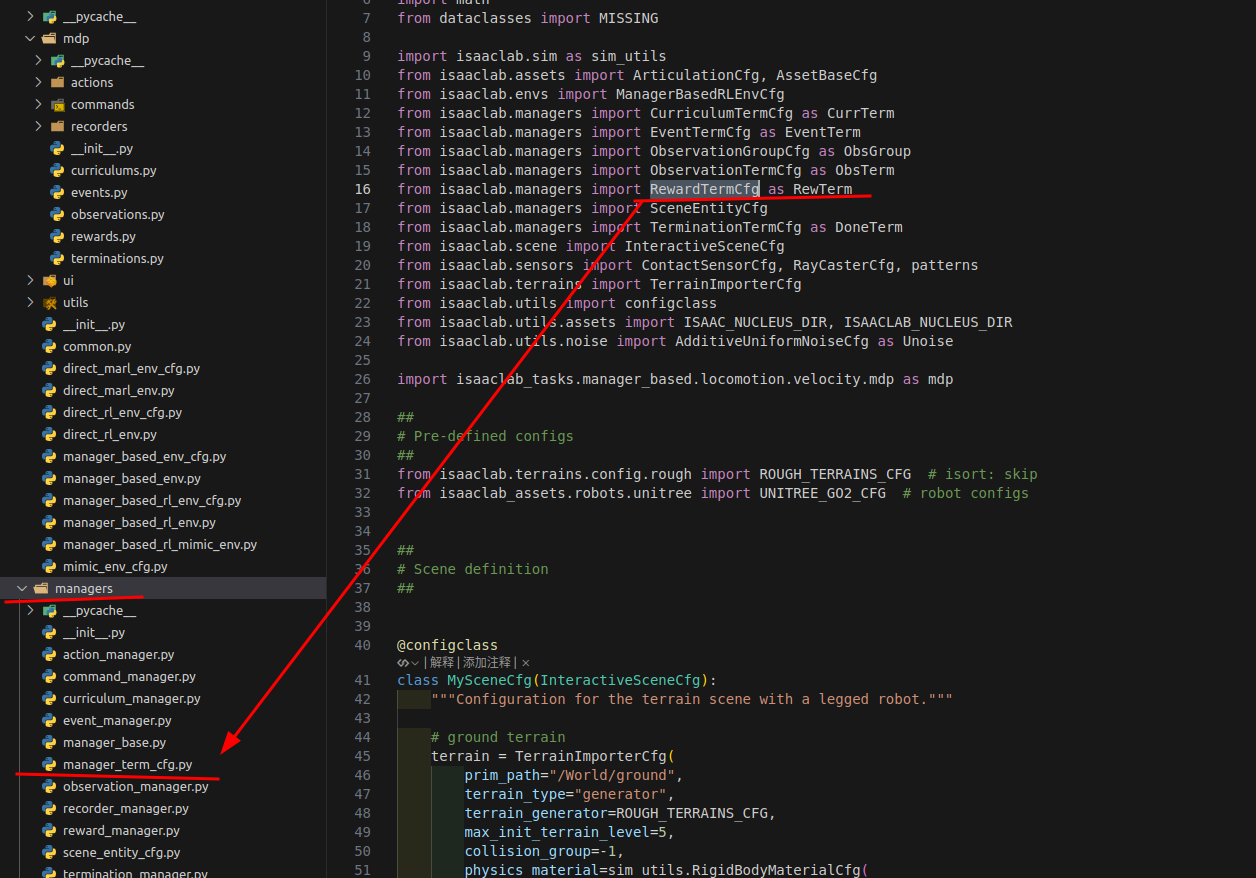This screenshot has height=878, width=1256.
Task: Click the commands folder icon
Action: 57,105
